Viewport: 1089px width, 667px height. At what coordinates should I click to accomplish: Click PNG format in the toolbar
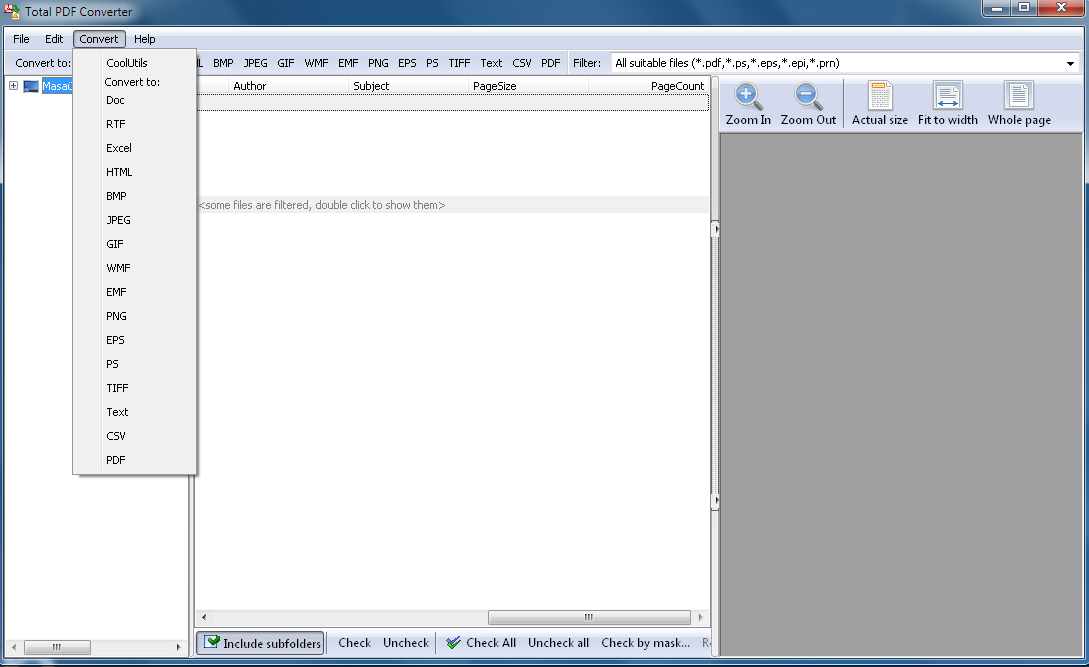pyautogui.click(x=378, y=63)
